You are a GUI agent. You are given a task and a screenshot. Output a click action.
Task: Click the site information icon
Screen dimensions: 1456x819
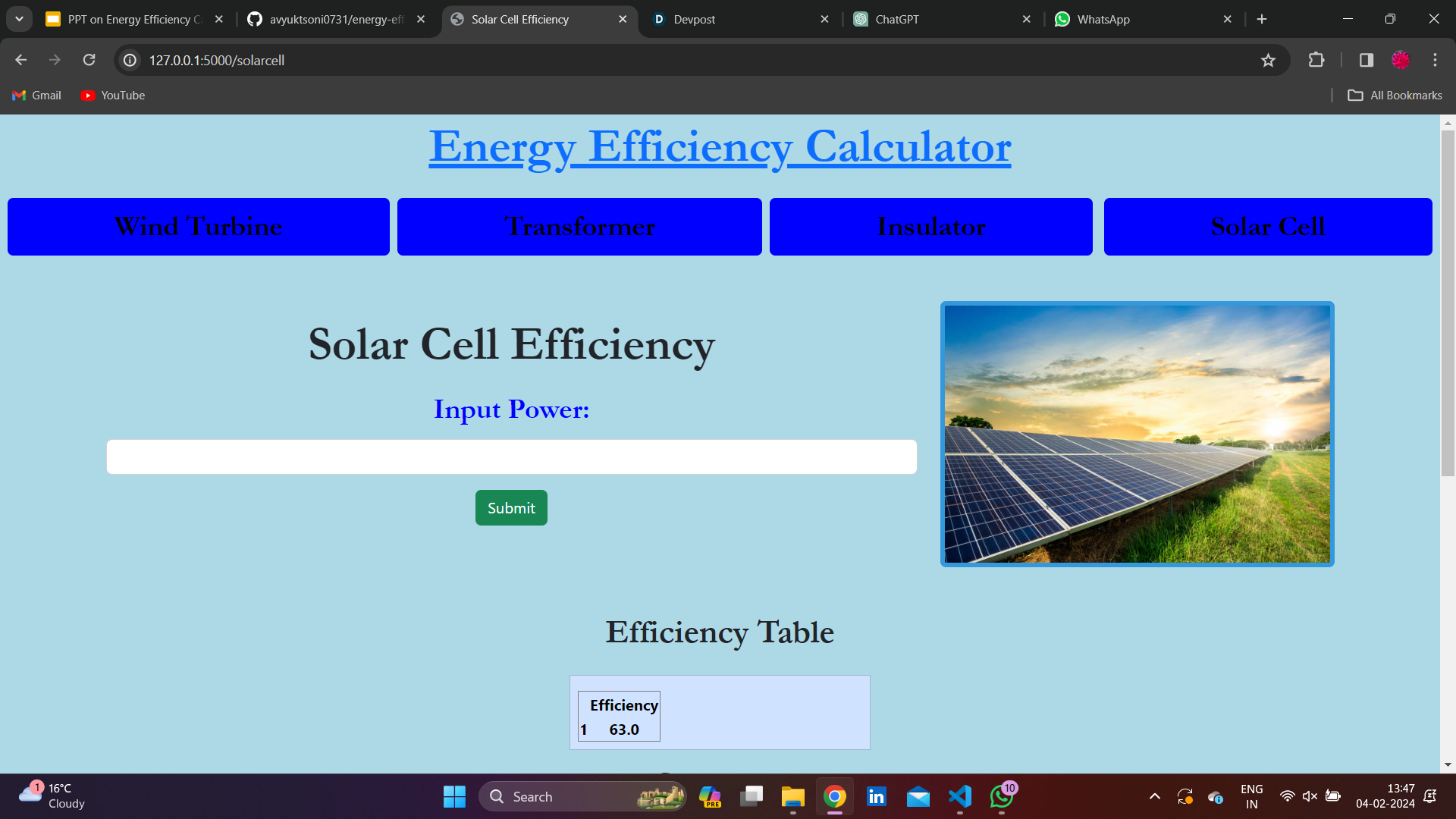point(130,60)
